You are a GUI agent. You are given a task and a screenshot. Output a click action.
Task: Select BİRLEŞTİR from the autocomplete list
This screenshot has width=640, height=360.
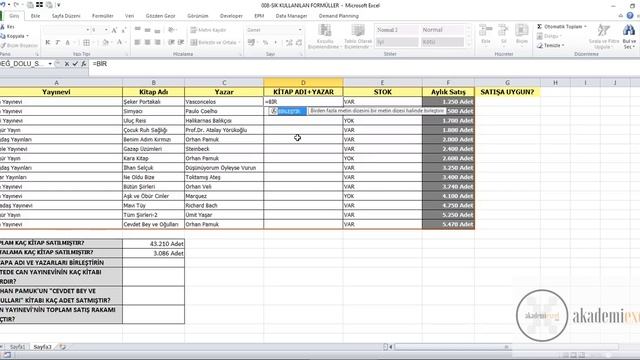coord(288,111)
